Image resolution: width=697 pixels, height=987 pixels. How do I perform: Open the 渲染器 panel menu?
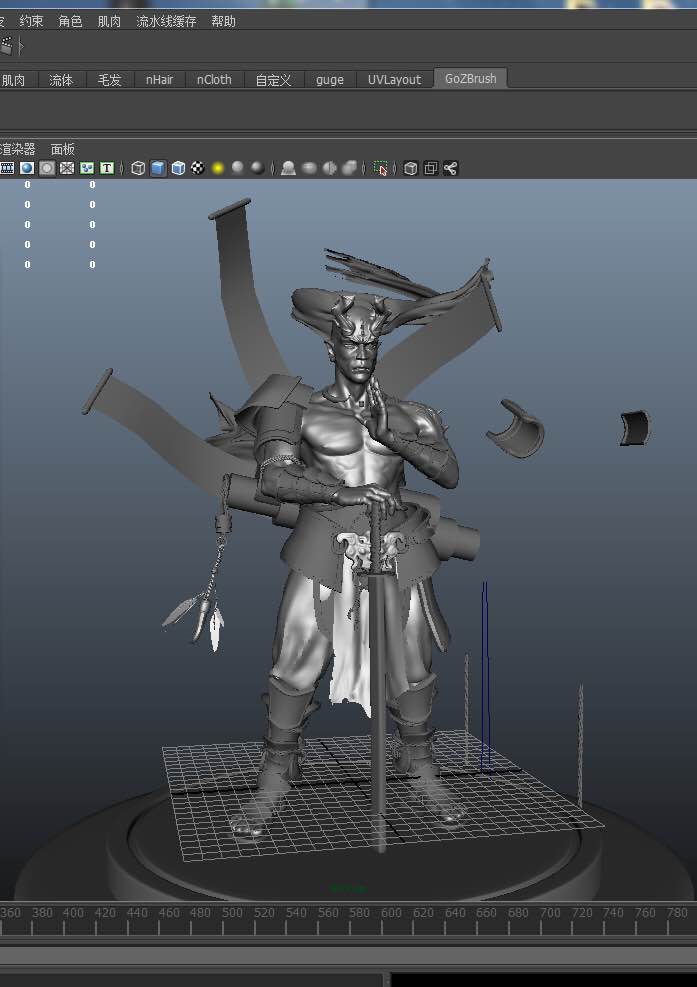tap(18, 149)
